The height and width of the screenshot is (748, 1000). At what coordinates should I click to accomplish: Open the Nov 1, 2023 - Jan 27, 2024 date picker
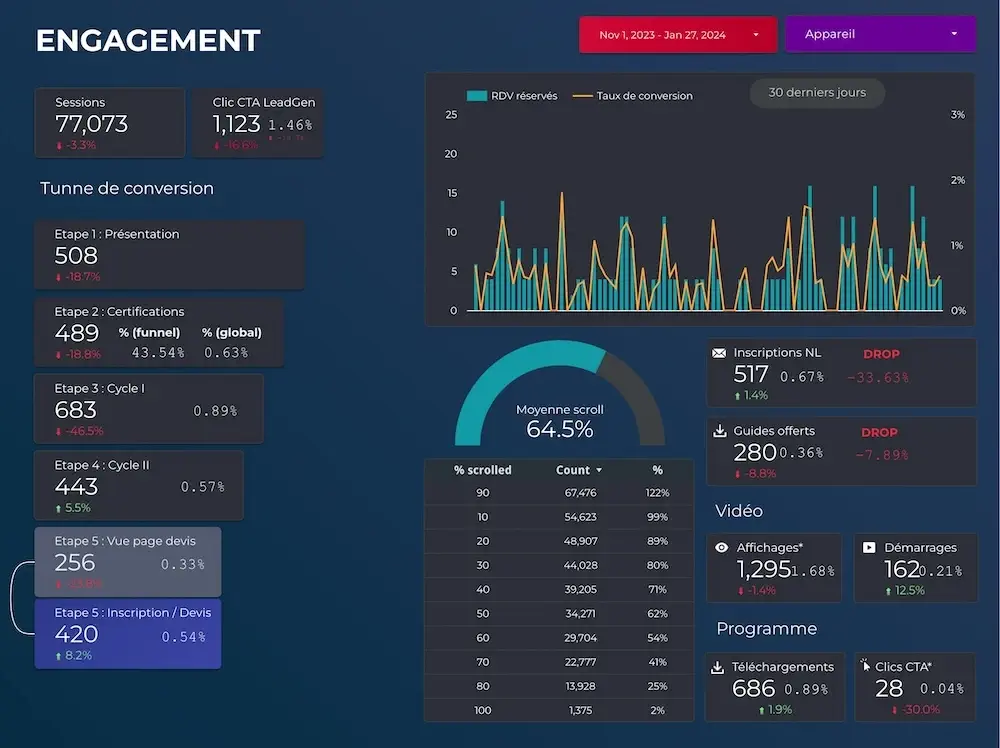(x=678, y=35)
